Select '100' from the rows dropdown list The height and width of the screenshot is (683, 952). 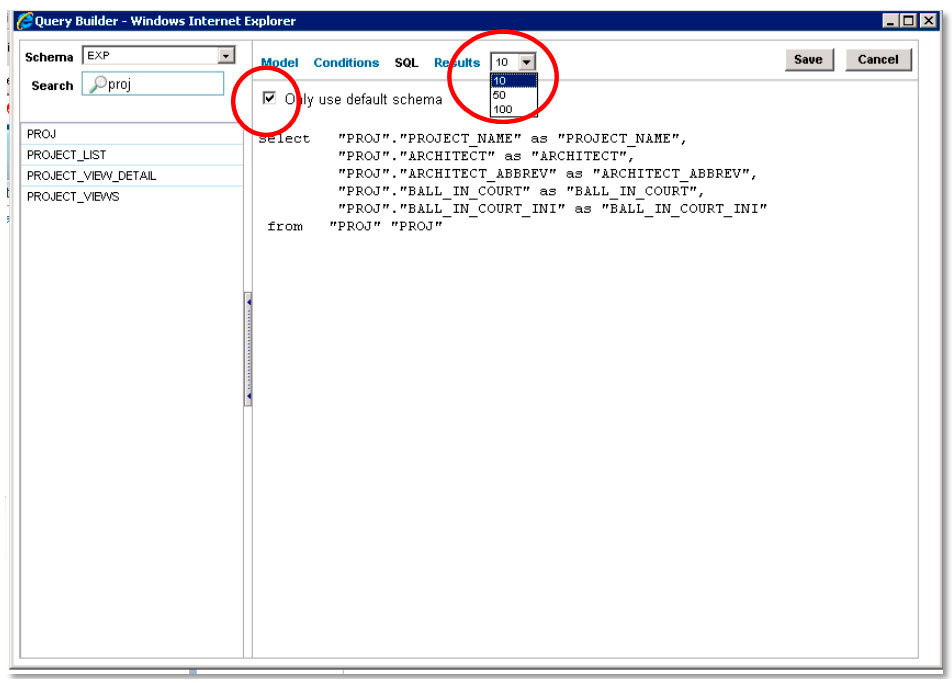click(504, 108)
